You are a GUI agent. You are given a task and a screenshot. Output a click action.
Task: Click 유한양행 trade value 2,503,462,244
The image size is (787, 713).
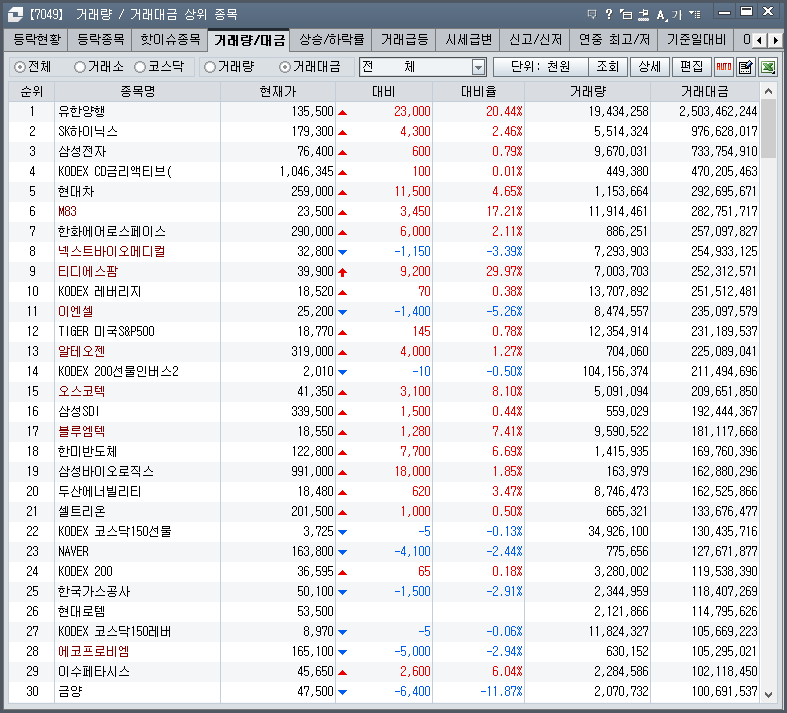[x=718, y=112]
